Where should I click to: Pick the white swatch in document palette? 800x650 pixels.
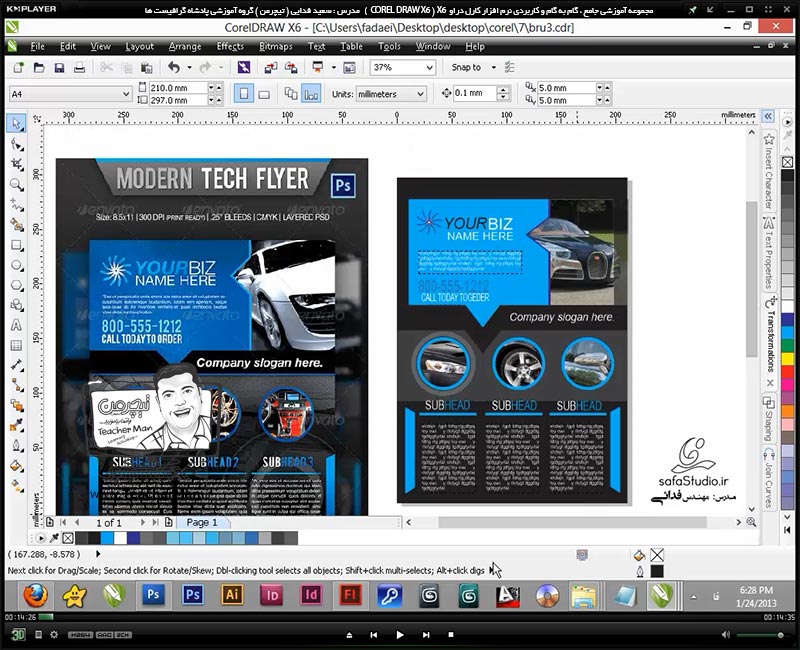tap(120, 538)
